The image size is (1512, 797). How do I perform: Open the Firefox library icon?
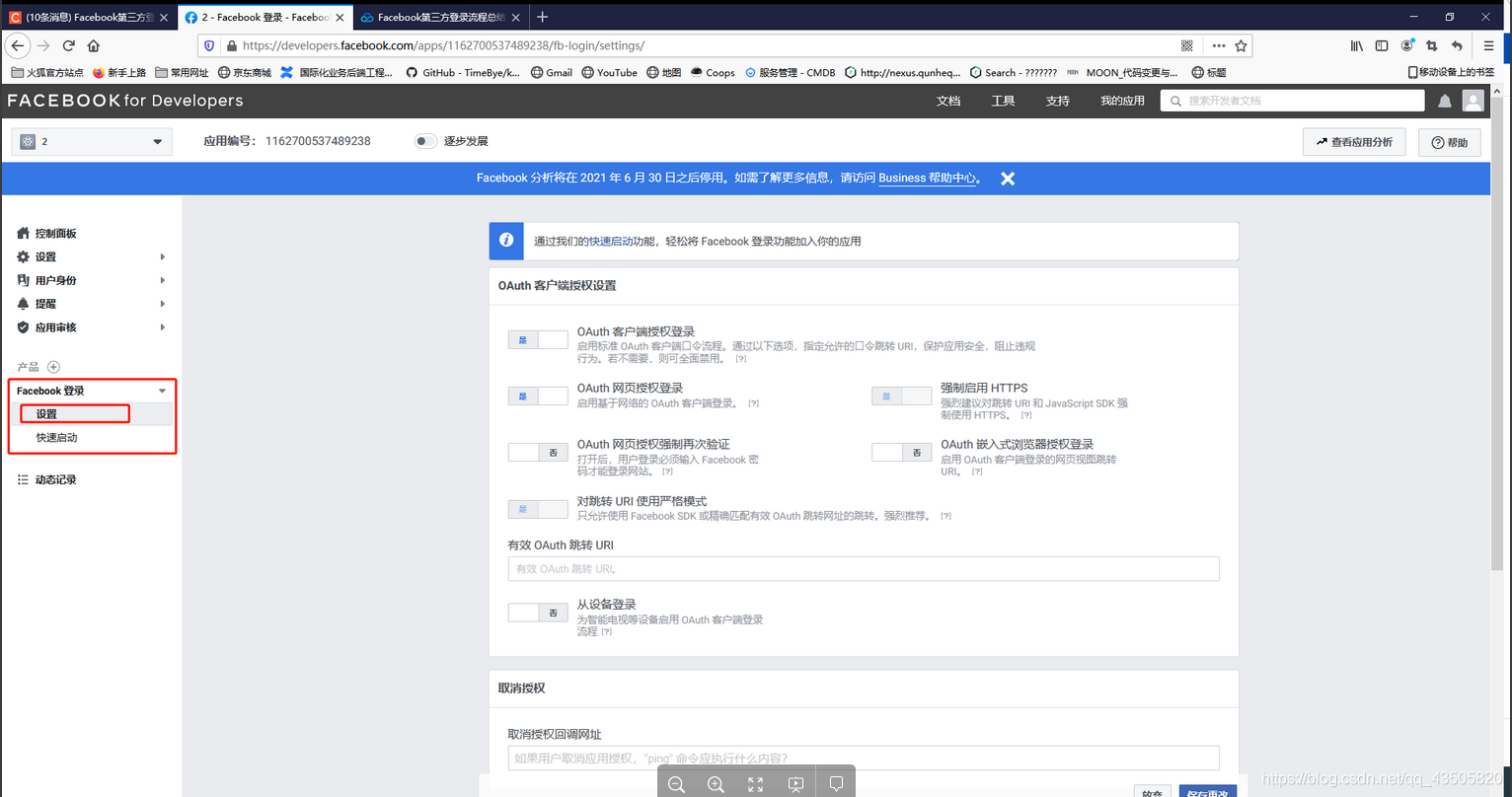pos(1357,45)
